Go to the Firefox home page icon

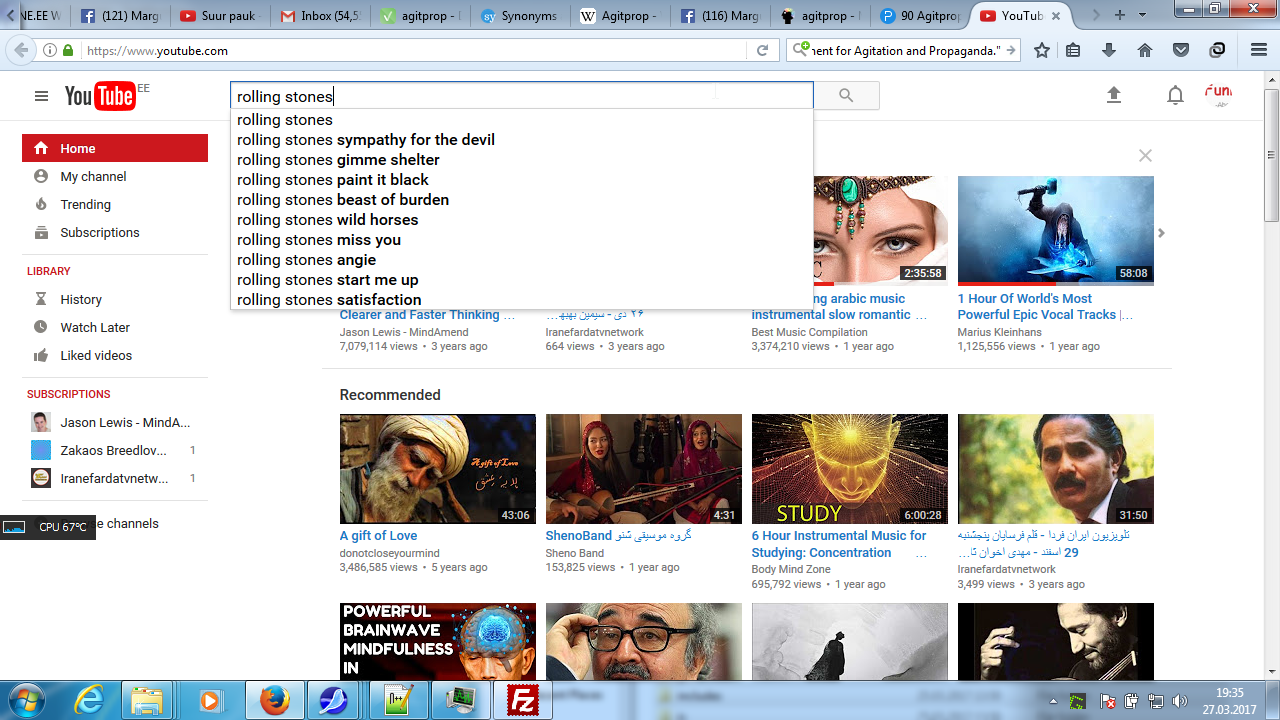click(x=1145, y=50)
